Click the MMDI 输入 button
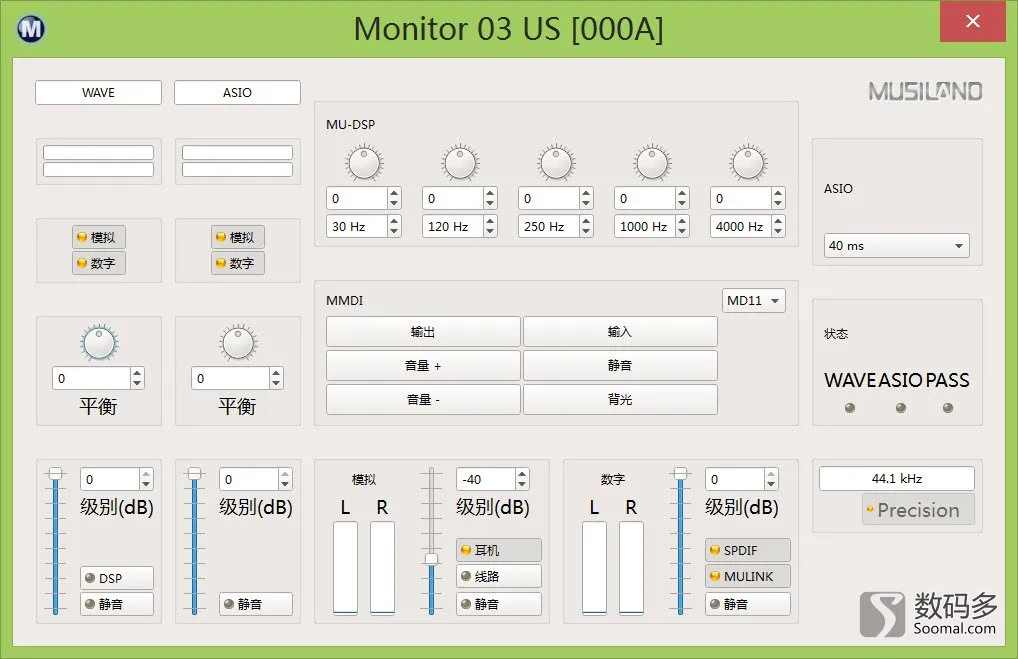The image size is (1018, 659). coord(620,332)
